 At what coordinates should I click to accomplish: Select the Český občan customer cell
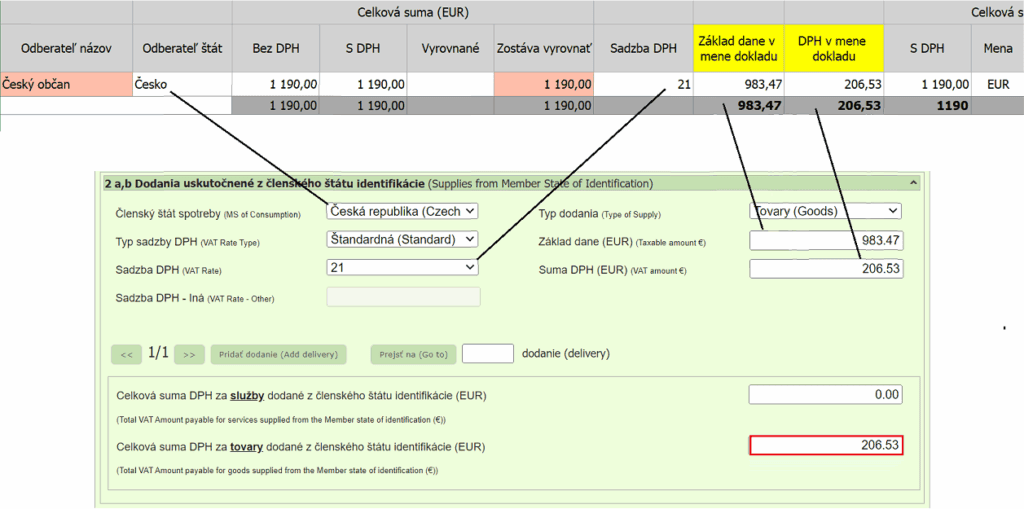click(x=66, y=85)
